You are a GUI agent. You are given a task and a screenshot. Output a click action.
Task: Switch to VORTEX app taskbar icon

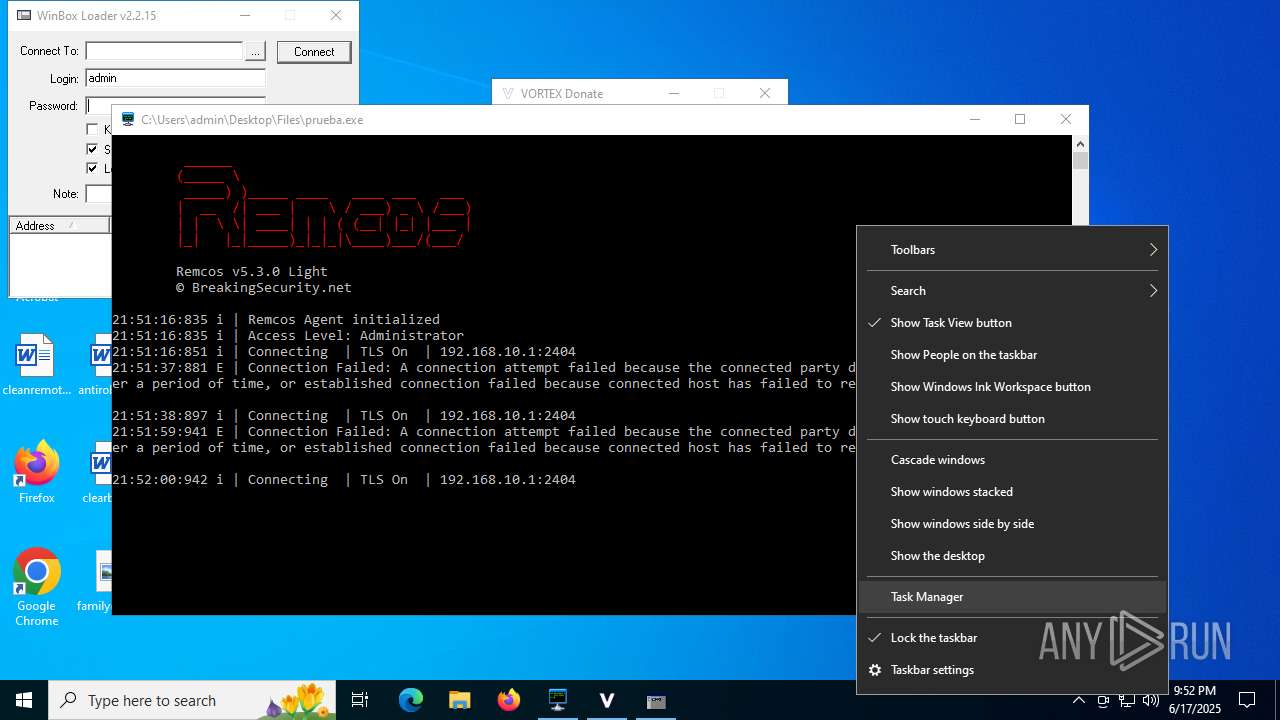coord(607,700)
